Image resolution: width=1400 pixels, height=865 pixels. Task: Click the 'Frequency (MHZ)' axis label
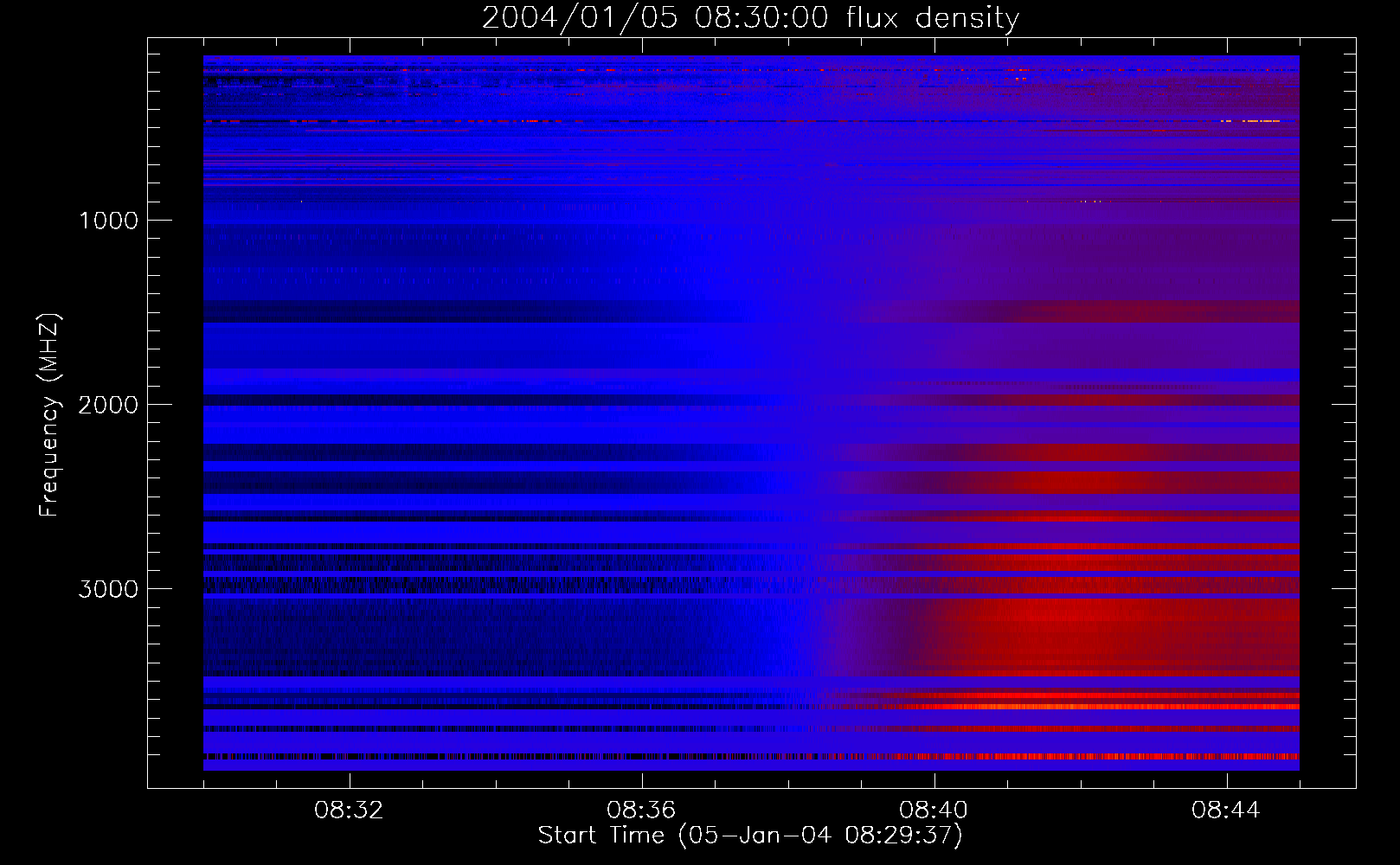tap(49, 415)
